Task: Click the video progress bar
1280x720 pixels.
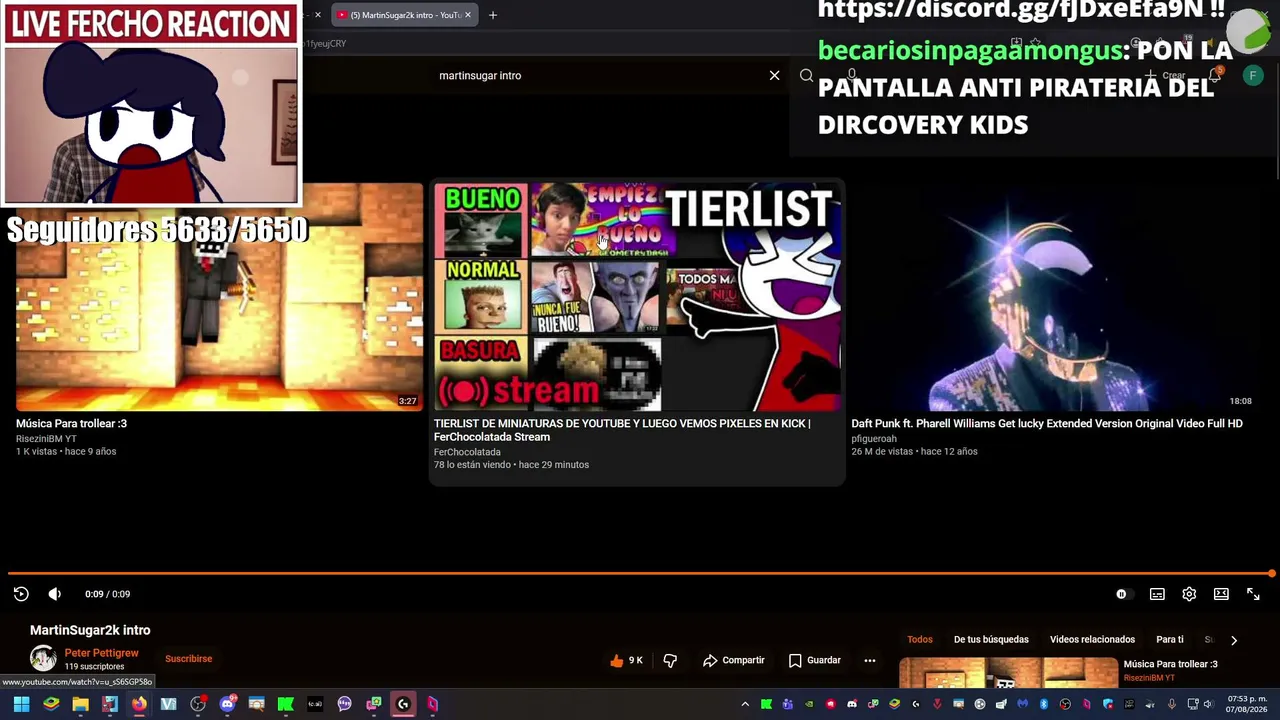Action: click(640, 574)
